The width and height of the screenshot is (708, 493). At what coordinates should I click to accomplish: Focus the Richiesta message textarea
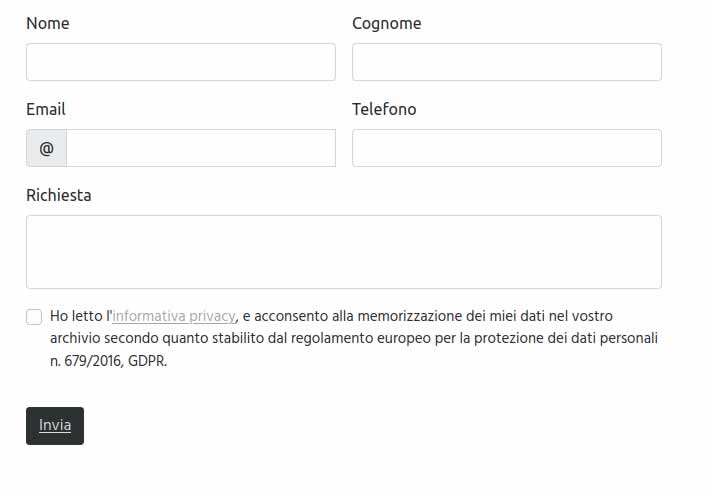[343, 252]
